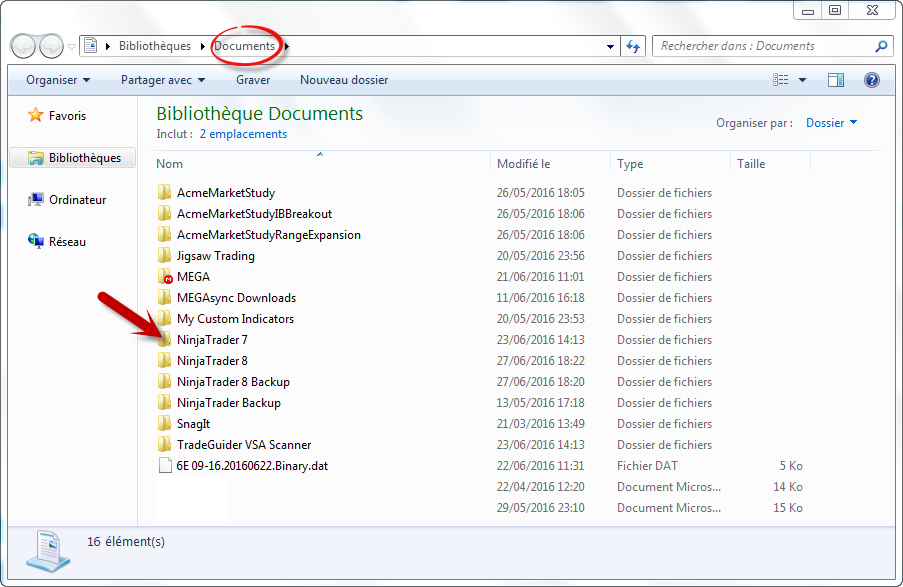Select Ordinateur in navigation pane

(78, 200)
